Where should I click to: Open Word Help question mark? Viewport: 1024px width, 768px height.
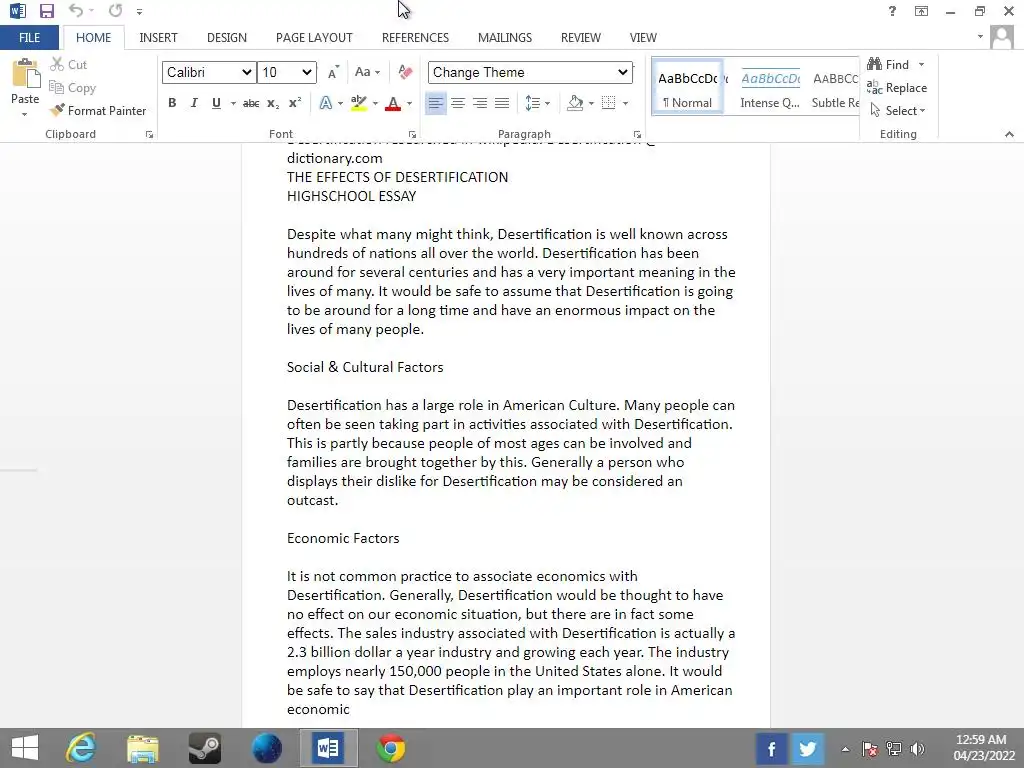pyautogui.click(x=892, y=11)
